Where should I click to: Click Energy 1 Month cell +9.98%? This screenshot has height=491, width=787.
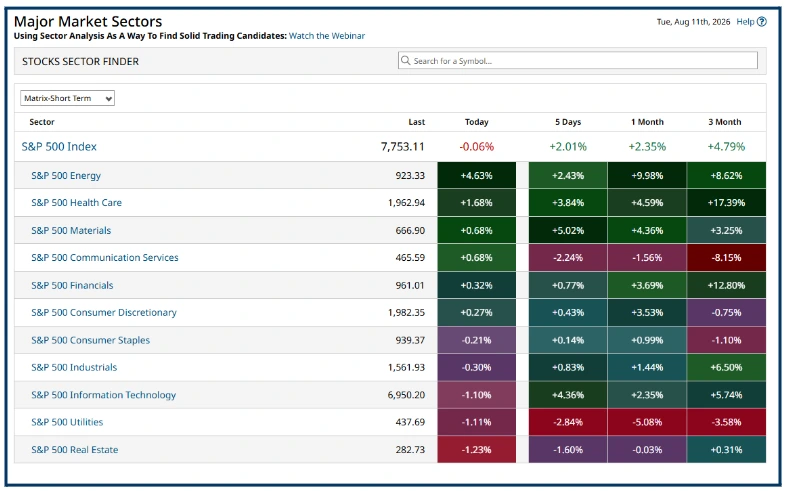(x=647, y=175)
